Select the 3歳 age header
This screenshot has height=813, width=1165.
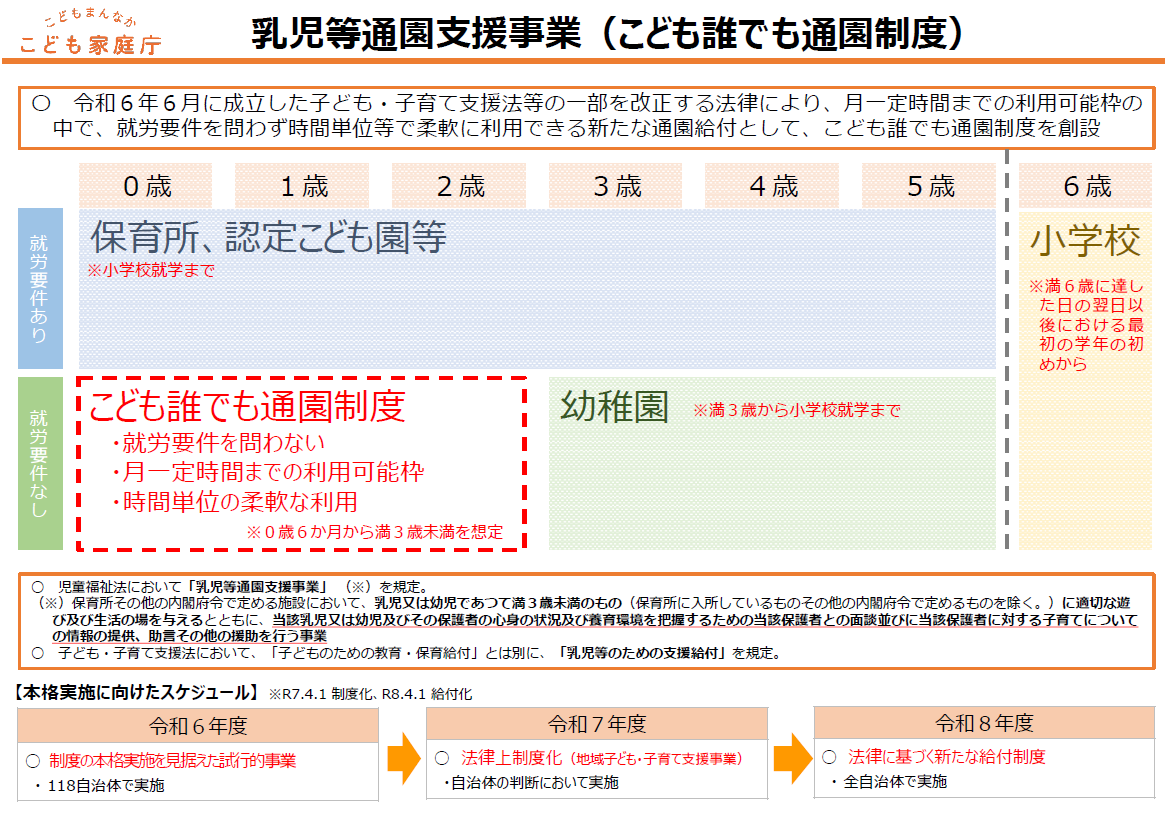(616, 186)
